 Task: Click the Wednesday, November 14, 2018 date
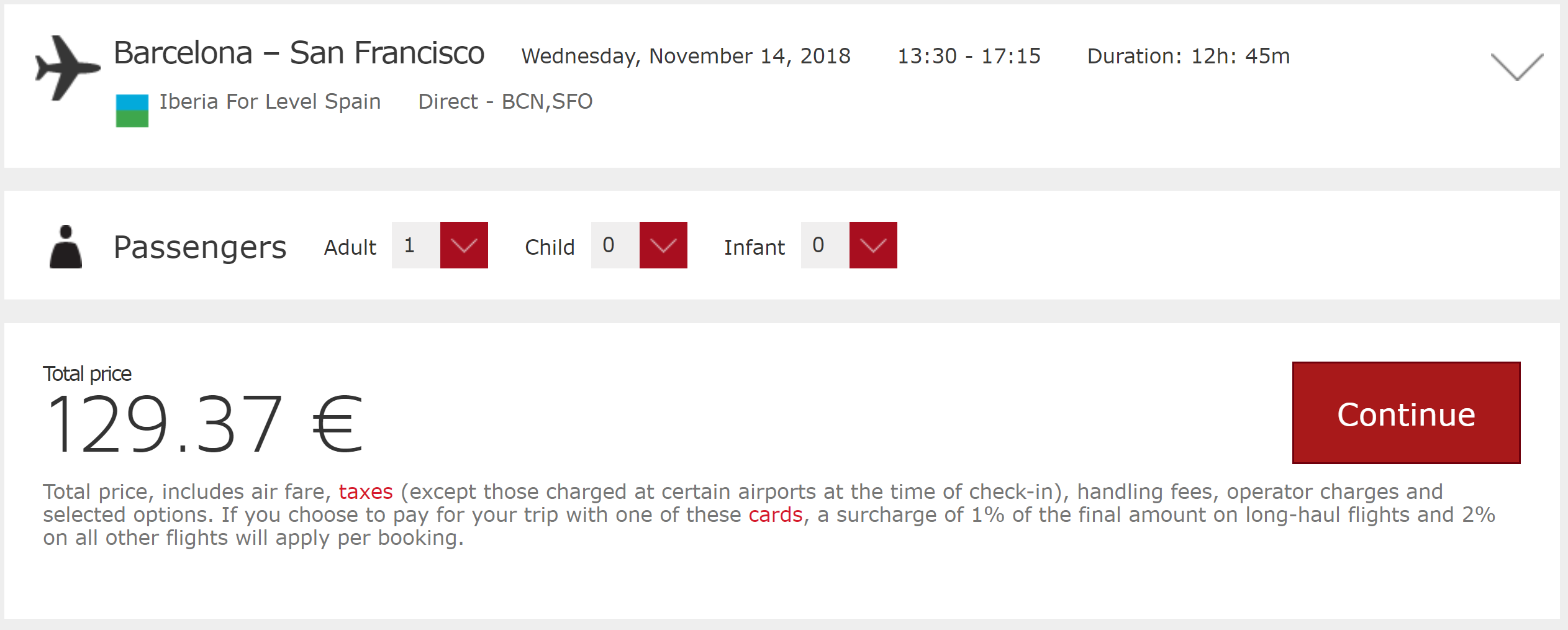tap(686, 56)
